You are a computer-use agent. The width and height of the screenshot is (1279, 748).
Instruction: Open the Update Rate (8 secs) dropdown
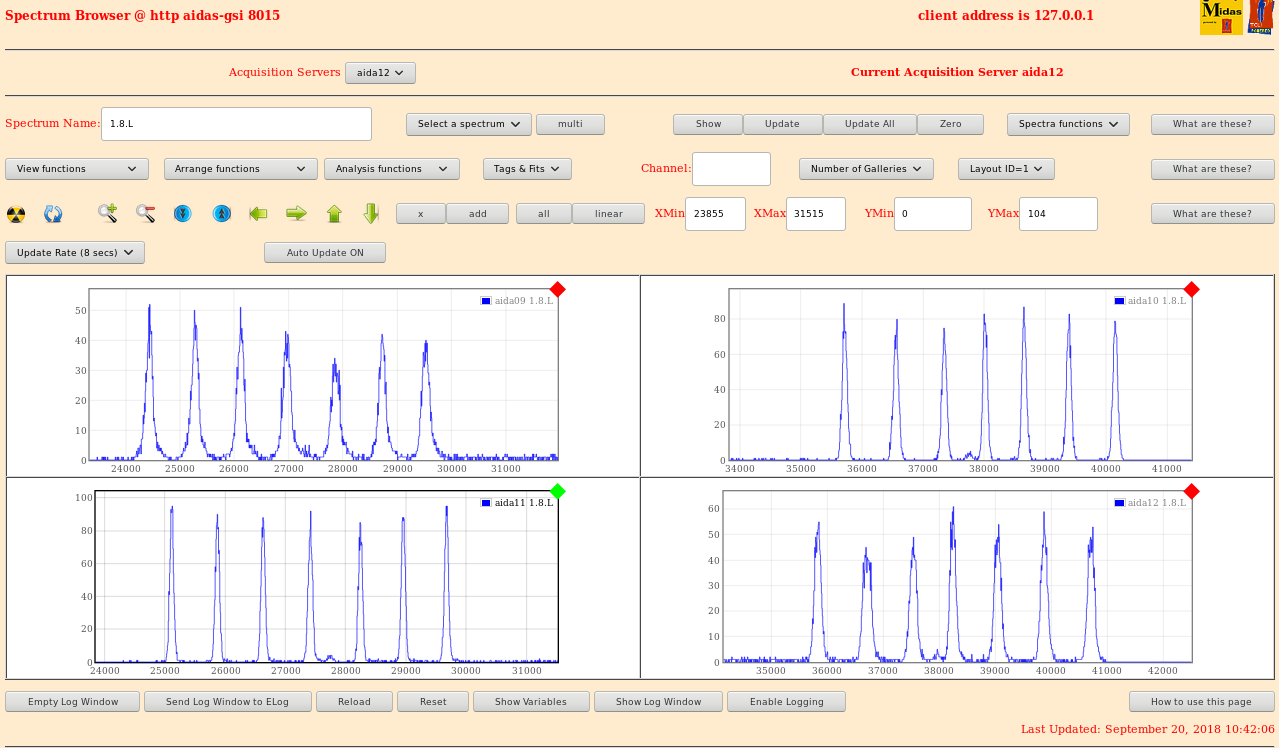(75, 253)
